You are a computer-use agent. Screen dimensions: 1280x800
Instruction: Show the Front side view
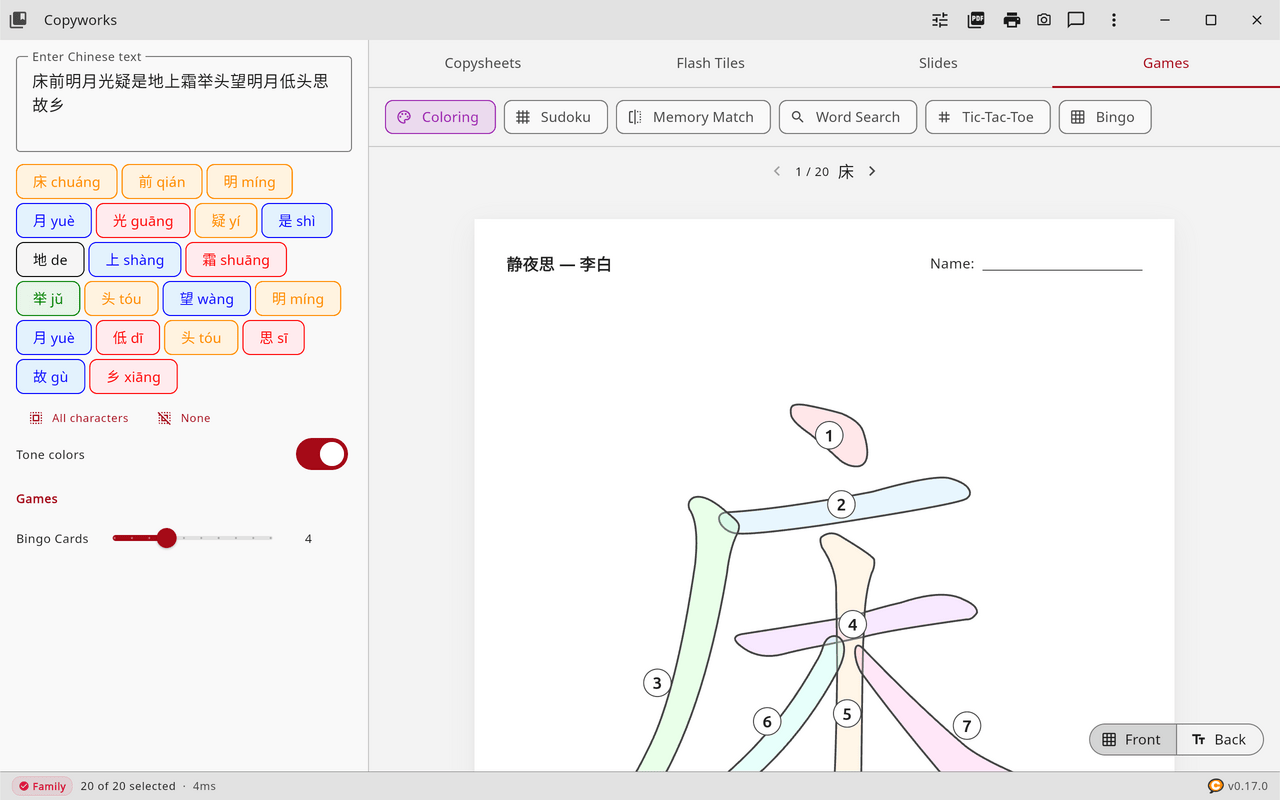coord(1132,740)
